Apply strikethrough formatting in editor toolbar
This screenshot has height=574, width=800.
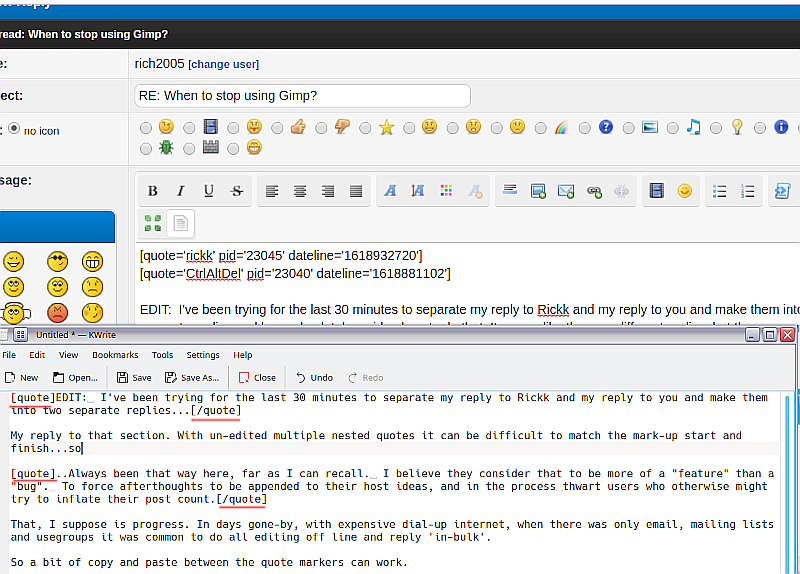(237, 191)
